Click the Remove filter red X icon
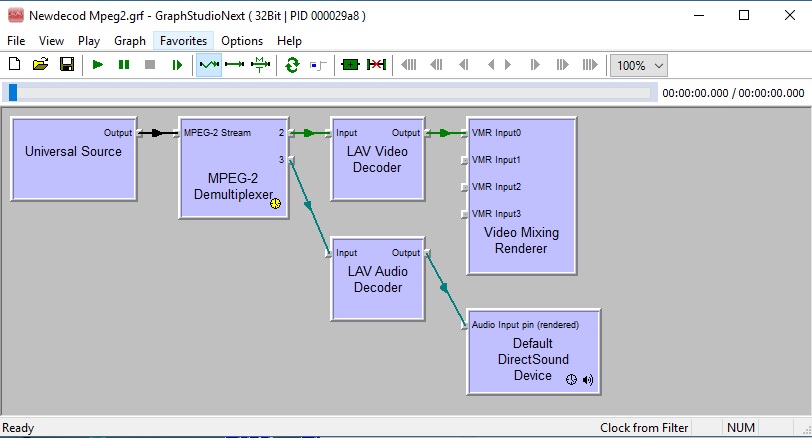This screenshot has width=812, height=438. (376, 65)
